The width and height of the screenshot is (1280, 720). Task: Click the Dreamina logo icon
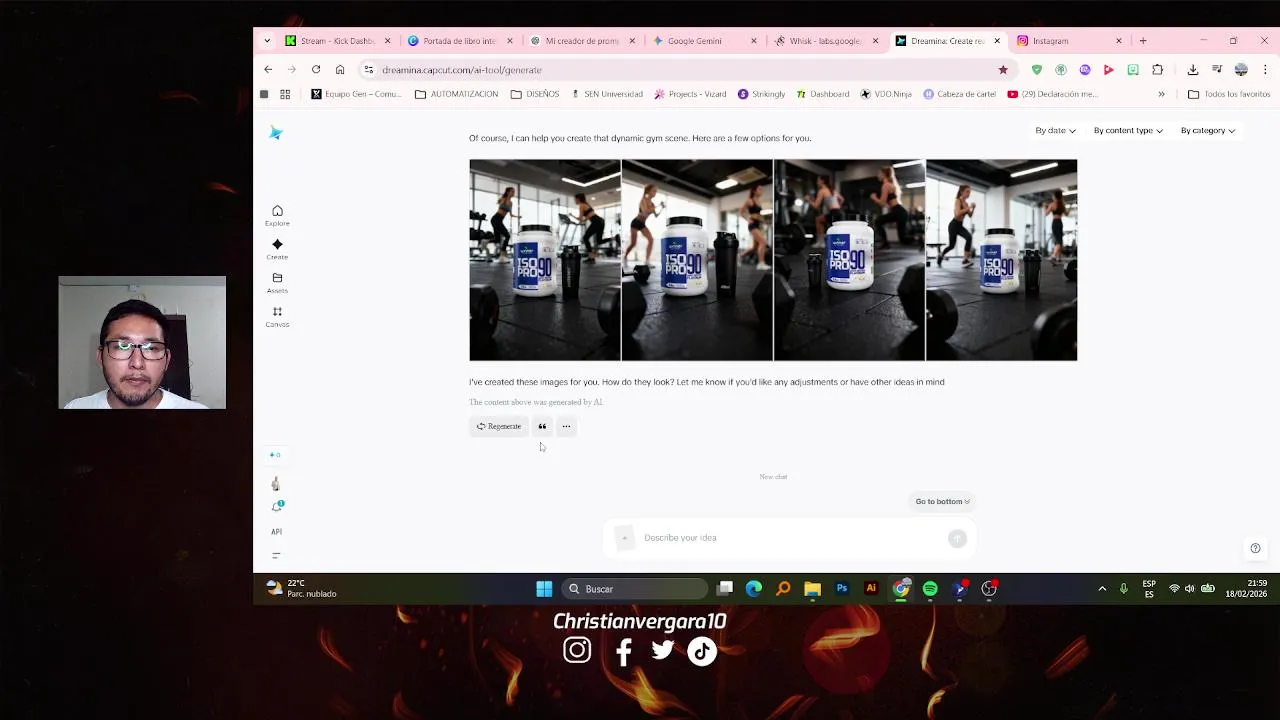pyautogui.click(x=276, y=133)
